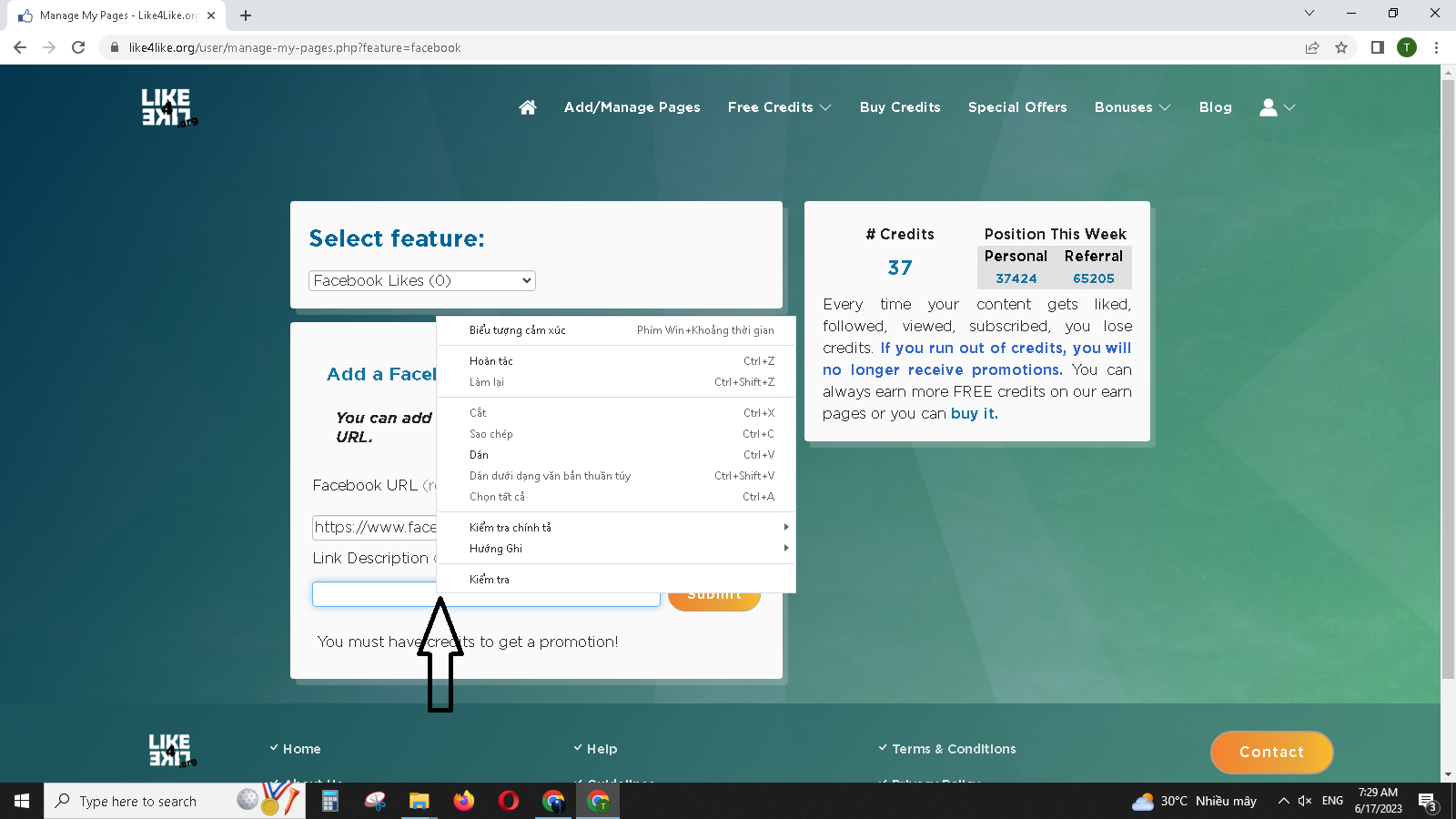The width and height of the screenshot is (1456, 819).
Task: Choose Chọn tất cả entry
Action: pyautogui.click(x=616, y=497)
